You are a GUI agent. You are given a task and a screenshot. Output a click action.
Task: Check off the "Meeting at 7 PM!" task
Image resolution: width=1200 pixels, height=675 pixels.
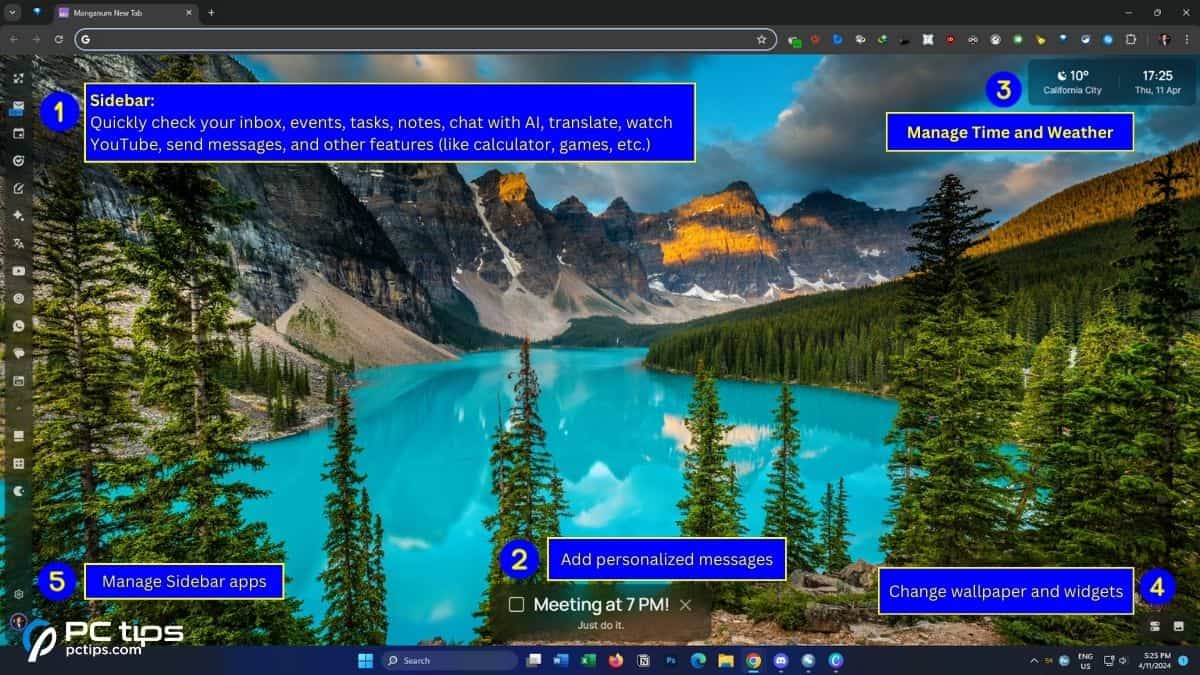516,604
